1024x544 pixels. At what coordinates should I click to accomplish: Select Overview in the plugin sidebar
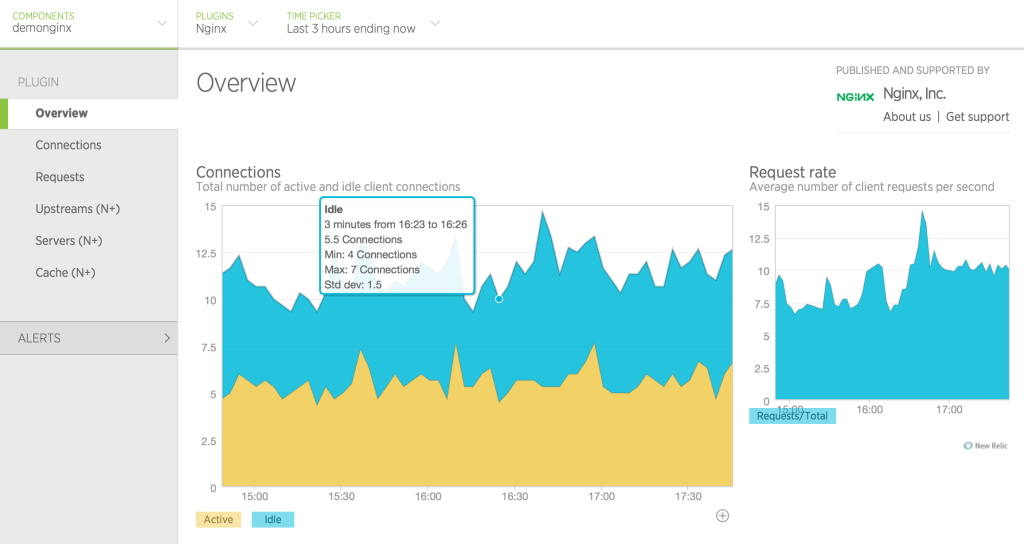click(x=62, y=113)
